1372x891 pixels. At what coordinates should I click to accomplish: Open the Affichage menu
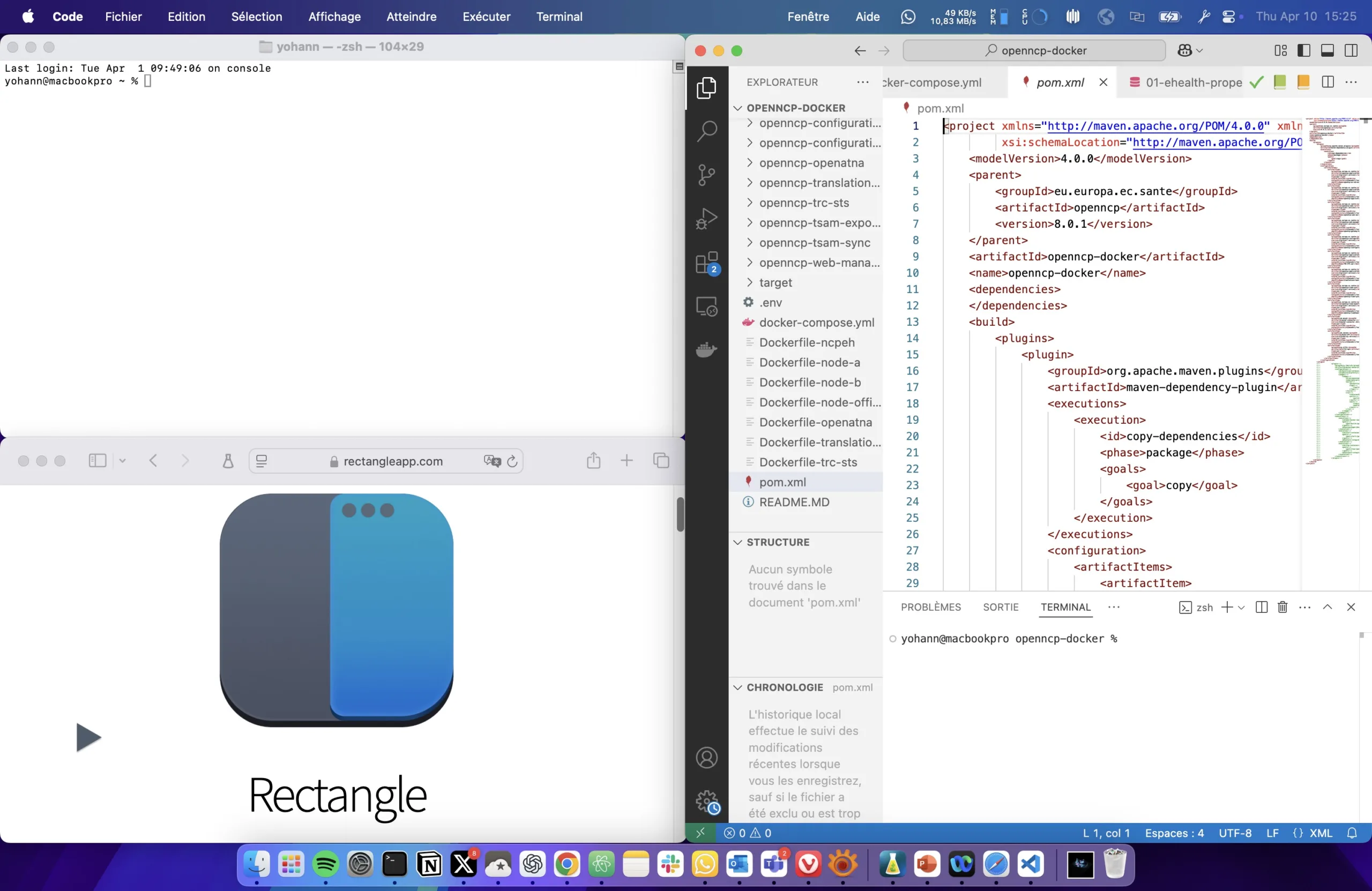334,16
